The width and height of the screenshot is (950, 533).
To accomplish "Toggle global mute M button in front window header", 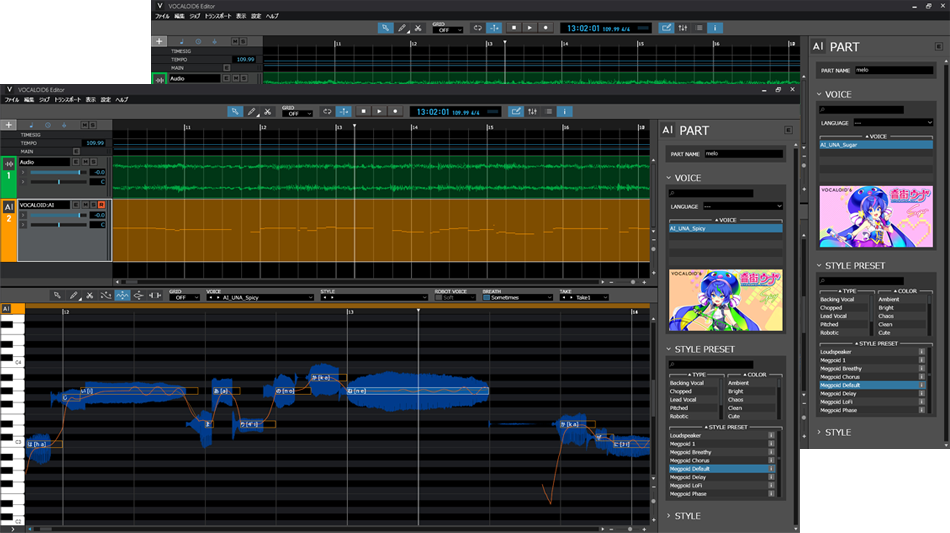I will click(x=84, y=125).
